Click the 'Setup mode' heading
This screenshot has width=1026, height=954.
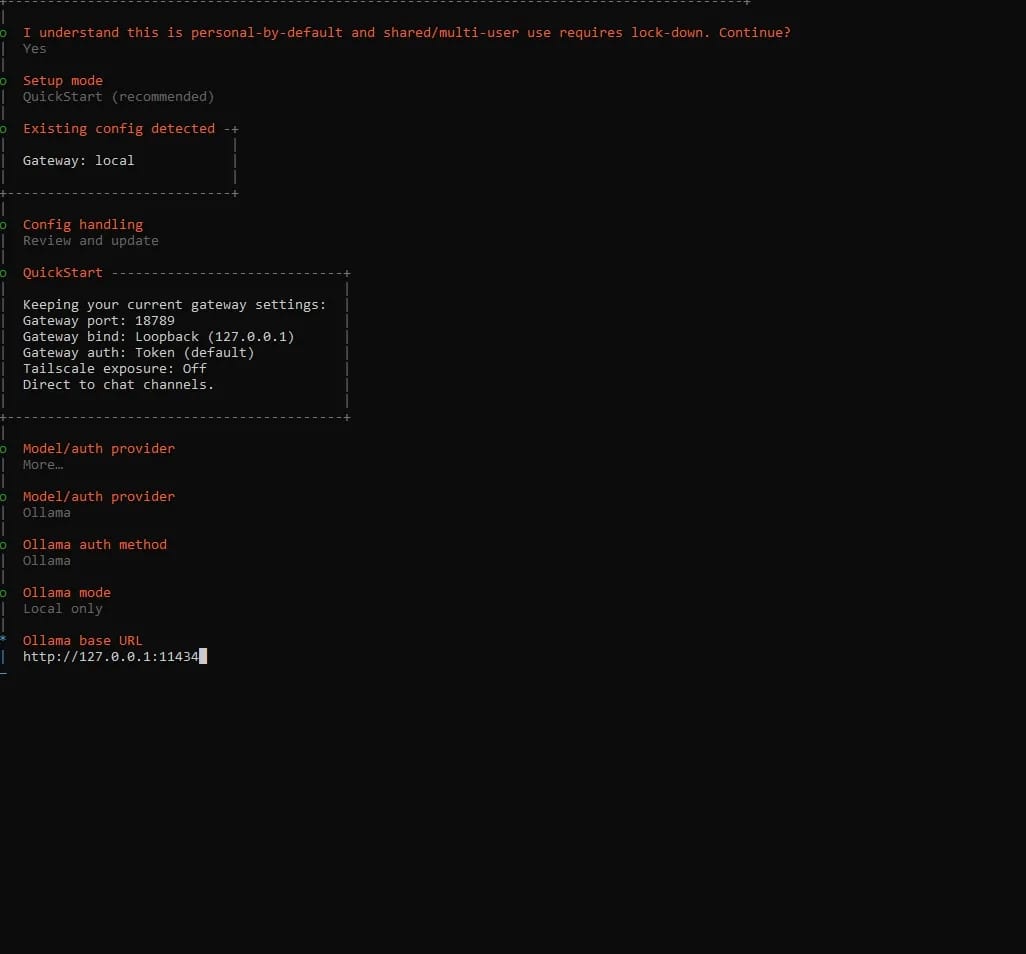[63, 80]
